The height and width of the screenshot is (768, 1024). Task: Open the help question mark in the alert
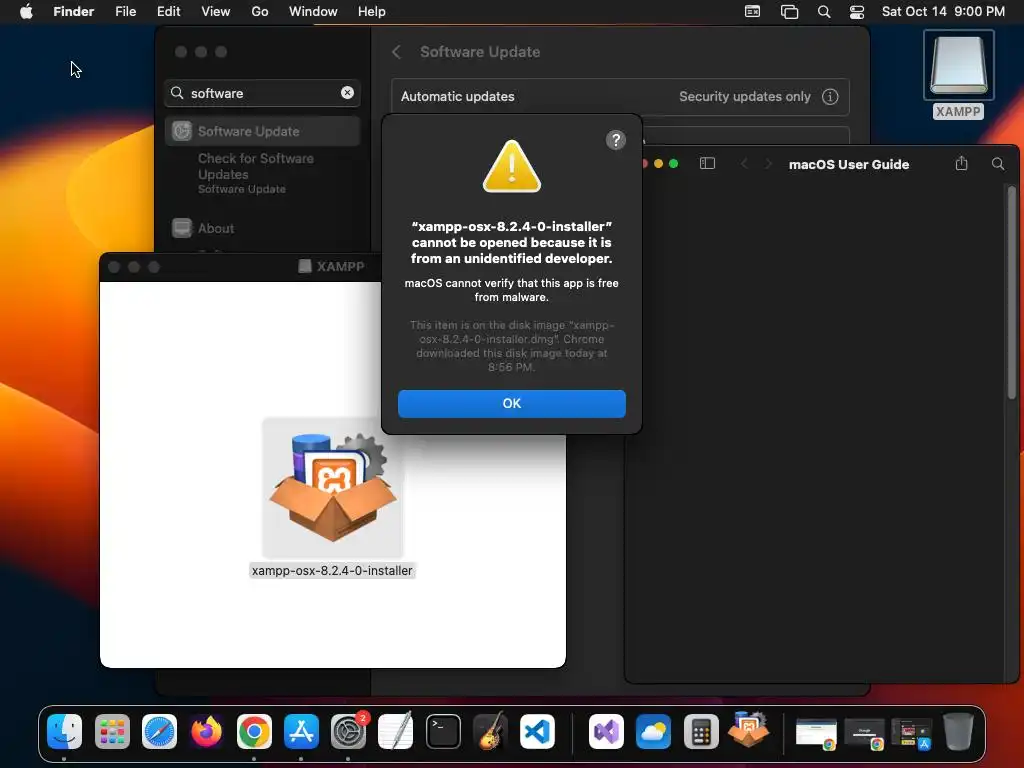[x=615, y=140]
